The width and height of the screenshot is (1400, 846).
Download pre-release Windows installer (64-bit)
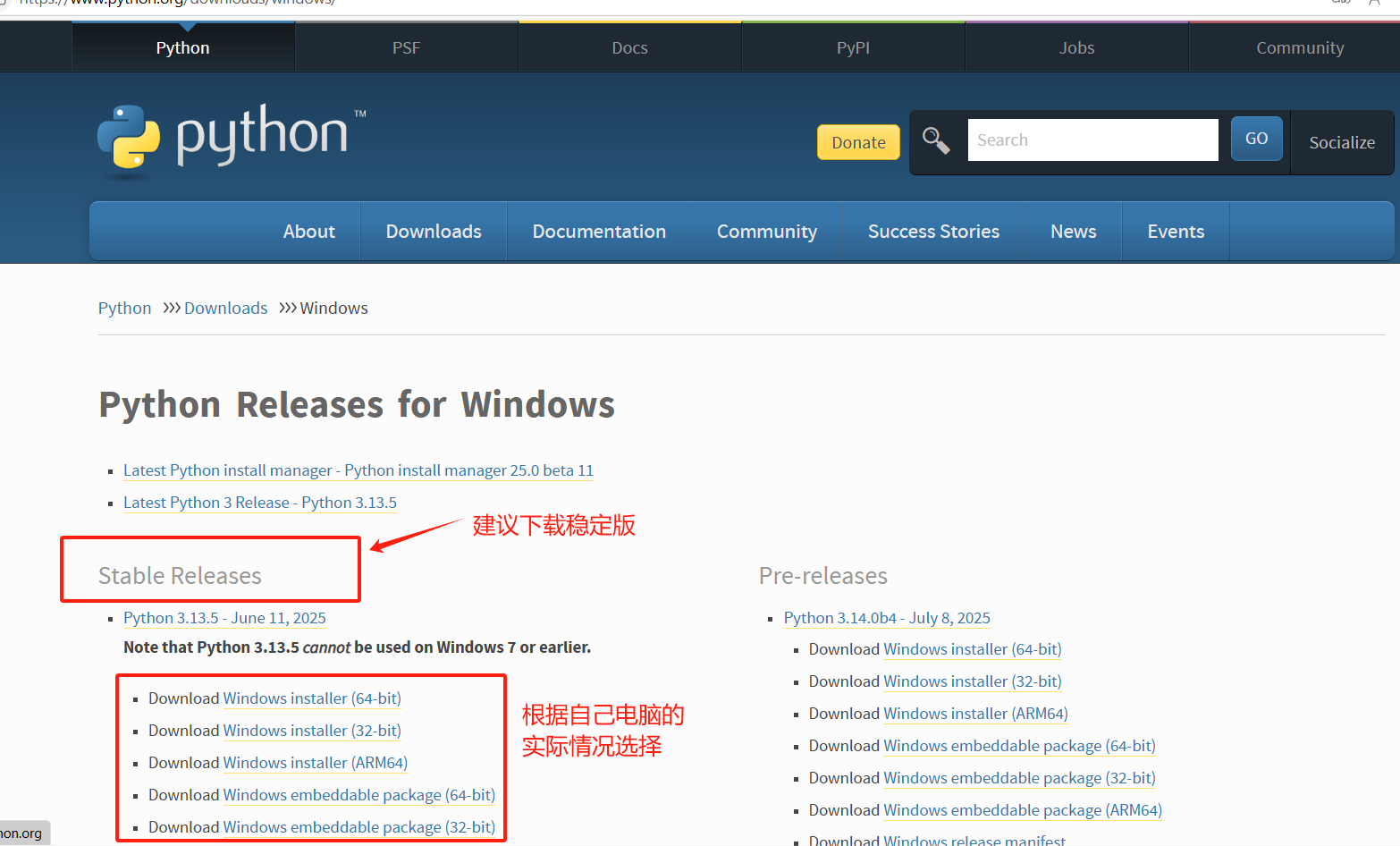coord(973,649)
